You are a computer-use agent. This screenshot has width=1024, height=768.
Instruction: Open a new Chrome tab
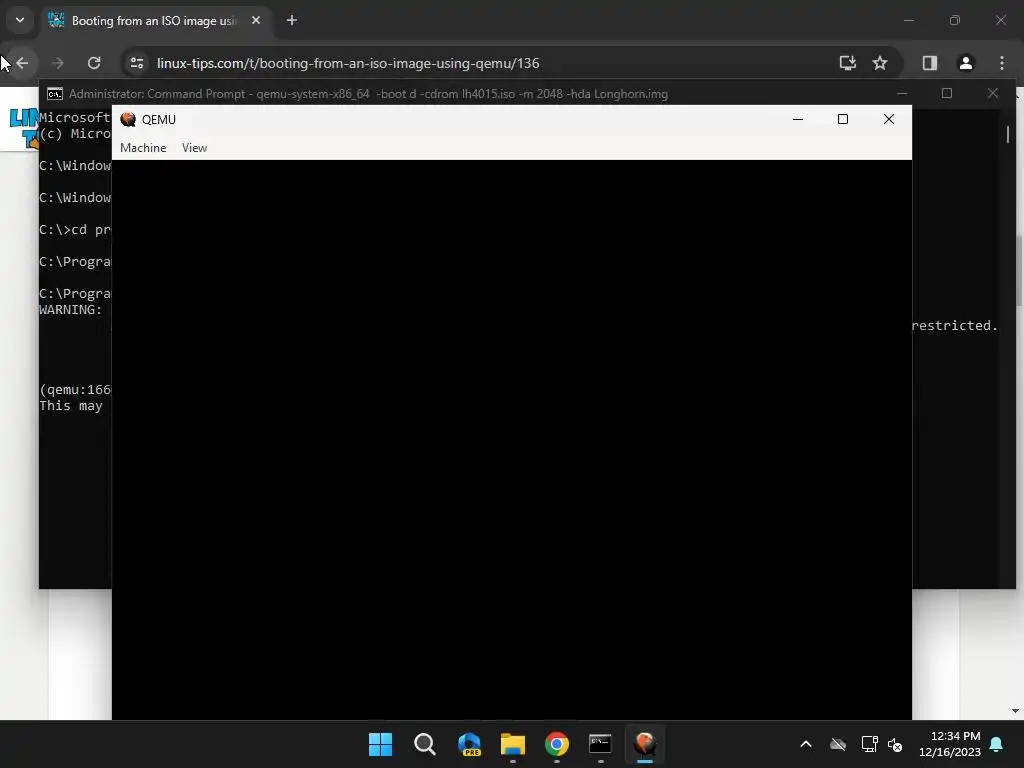point(292,20)
